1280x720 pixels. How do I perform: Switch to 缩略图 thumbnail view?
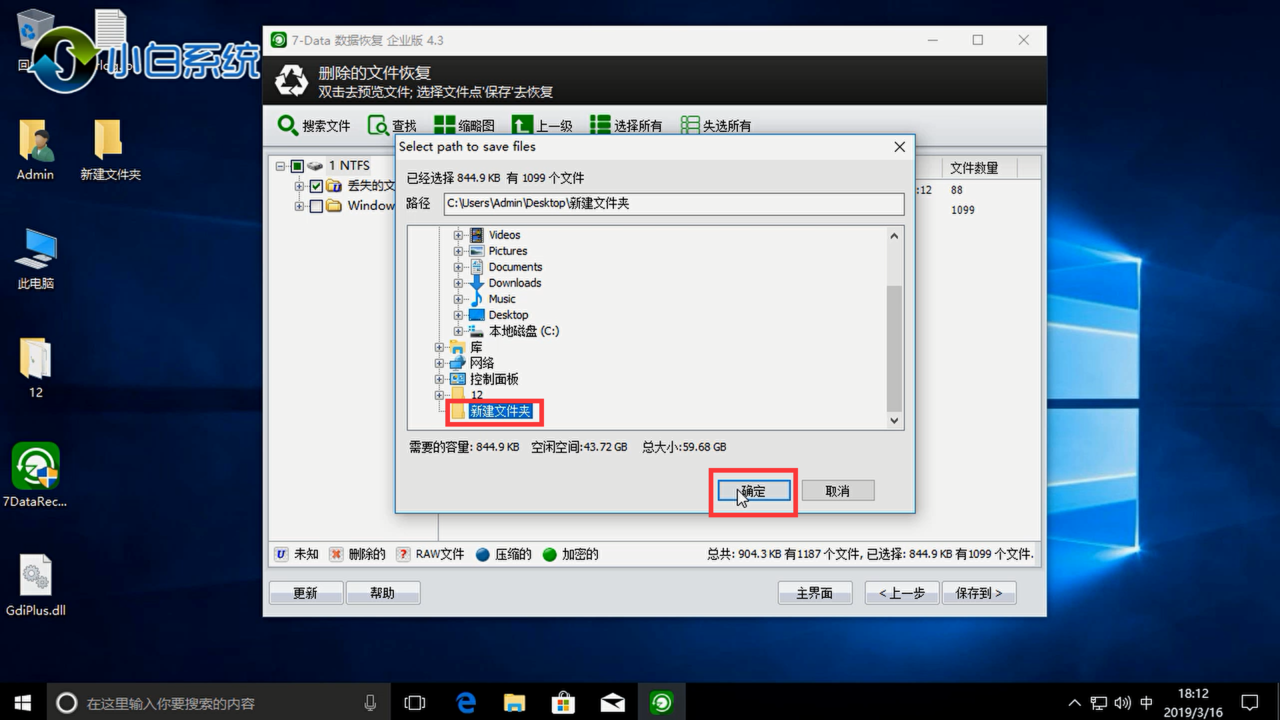464,126
